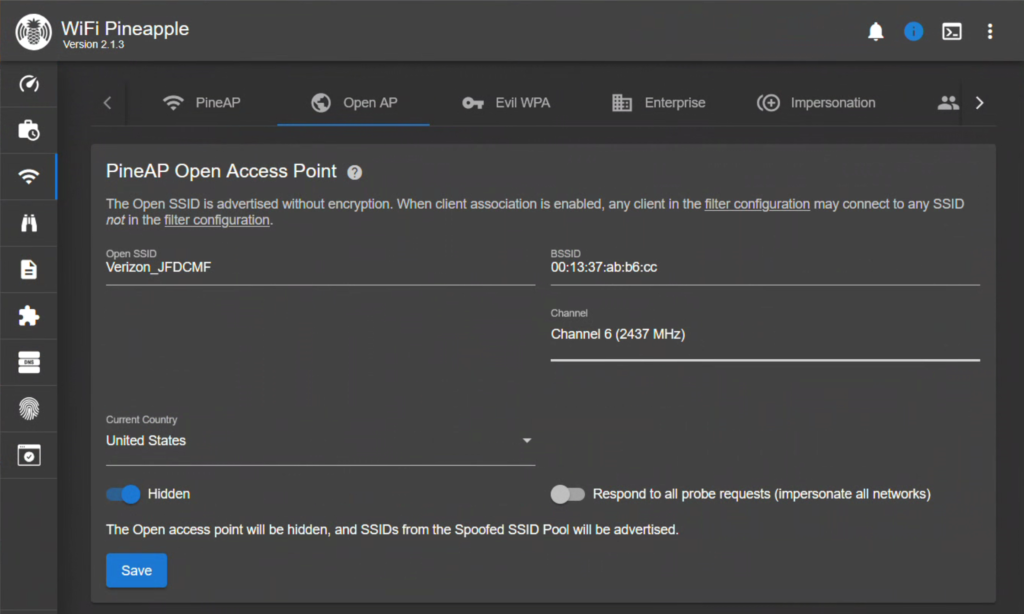
Task: Enable Respond to all probe requests toggle
Action: pos(568,494)
